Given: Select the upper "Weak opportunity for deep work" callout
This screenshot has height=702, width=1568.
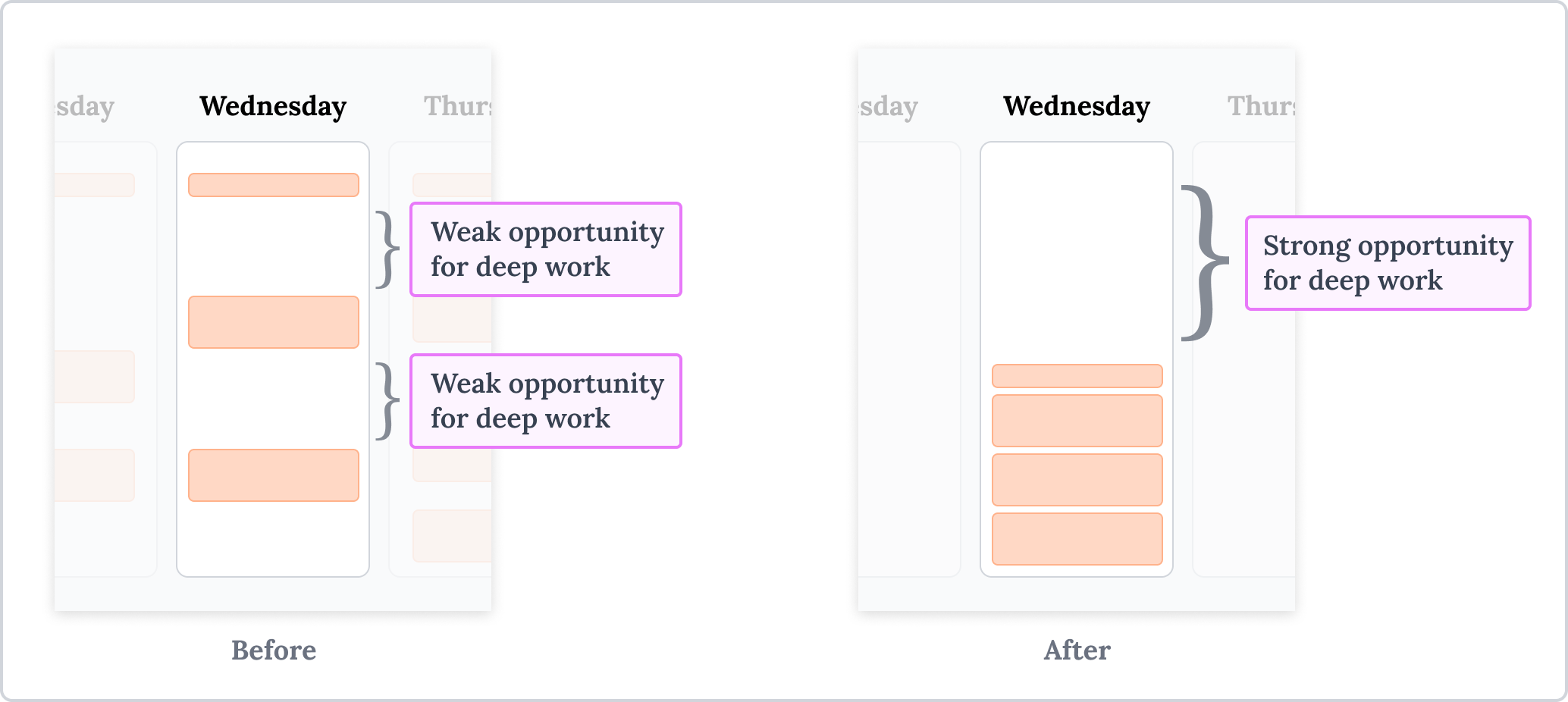Looking at the screenshot, I should tap(546, 249).
